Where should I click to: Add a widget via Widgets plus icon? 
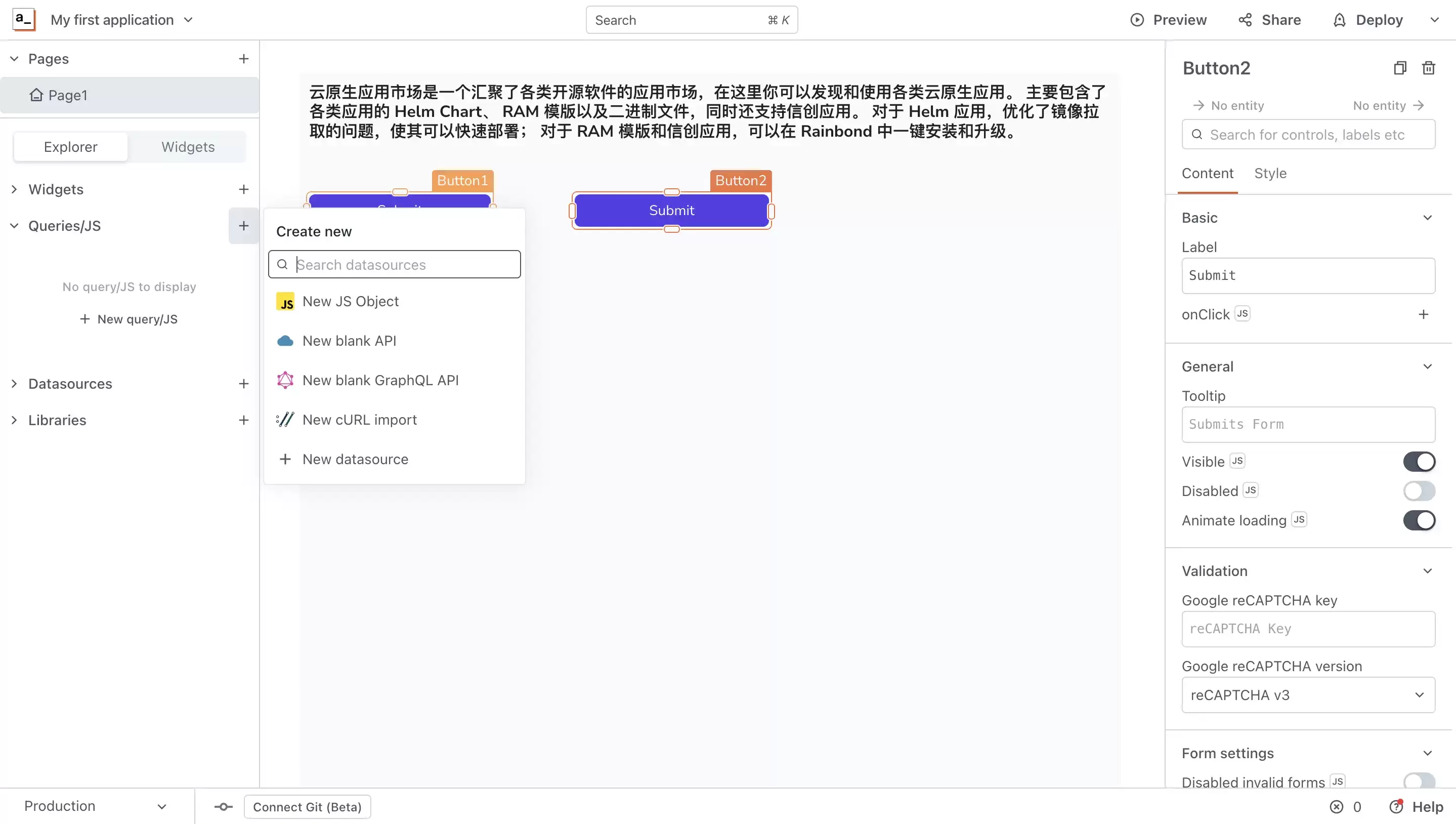click(243, 189)
